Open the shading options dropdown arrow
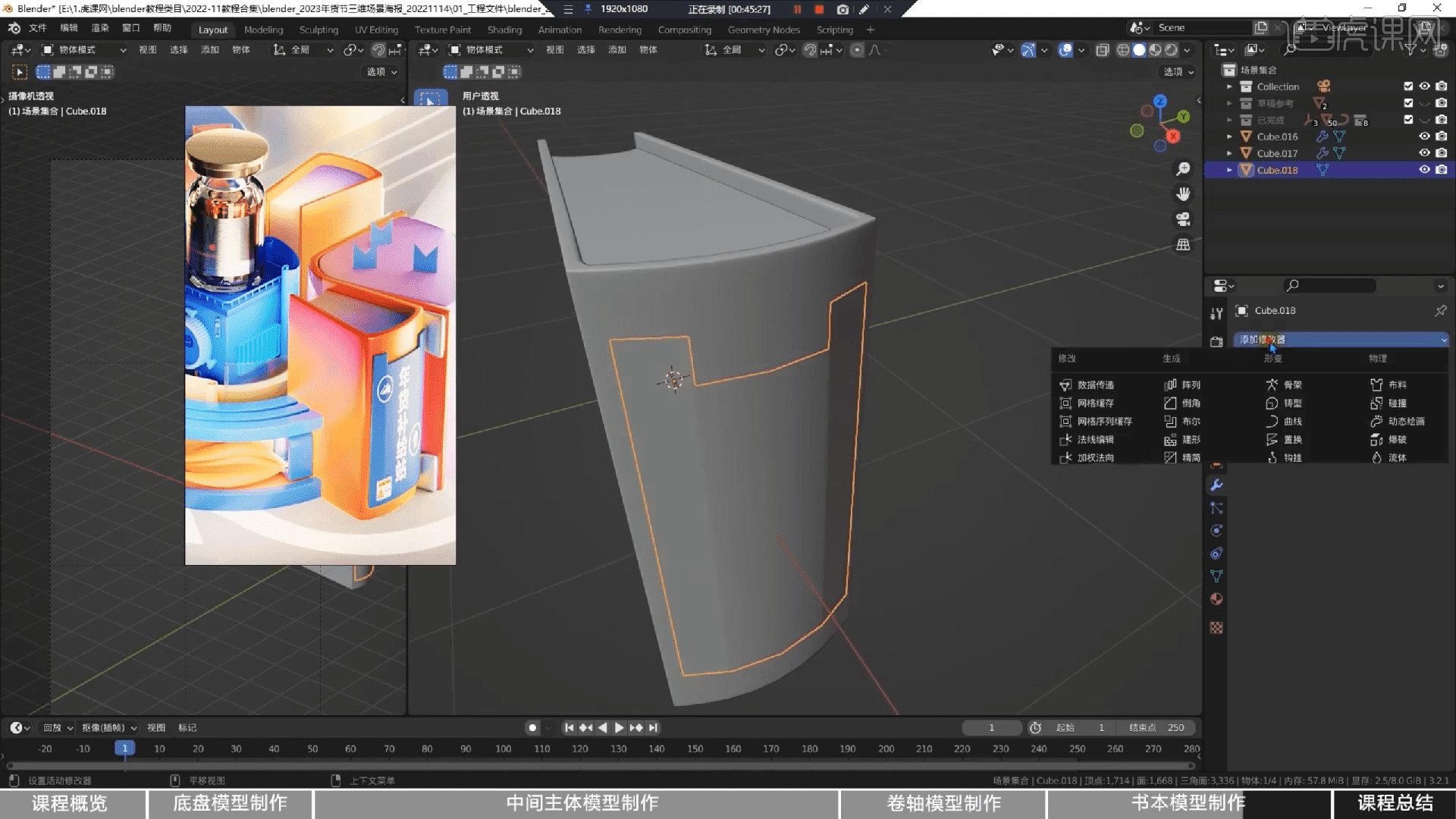 click(x=1188, y=50)
